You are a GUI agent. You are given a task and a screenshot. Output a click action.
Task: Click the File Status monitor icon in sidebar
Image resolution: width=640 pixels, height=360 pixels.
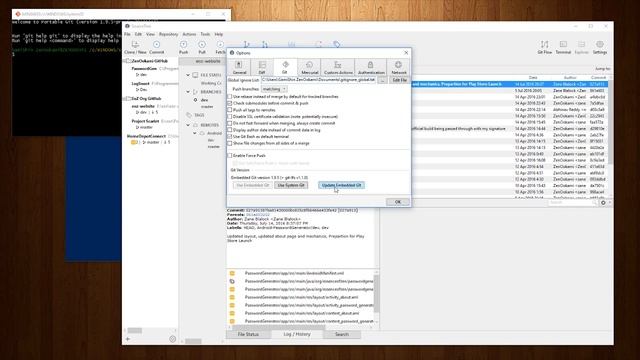196,75
